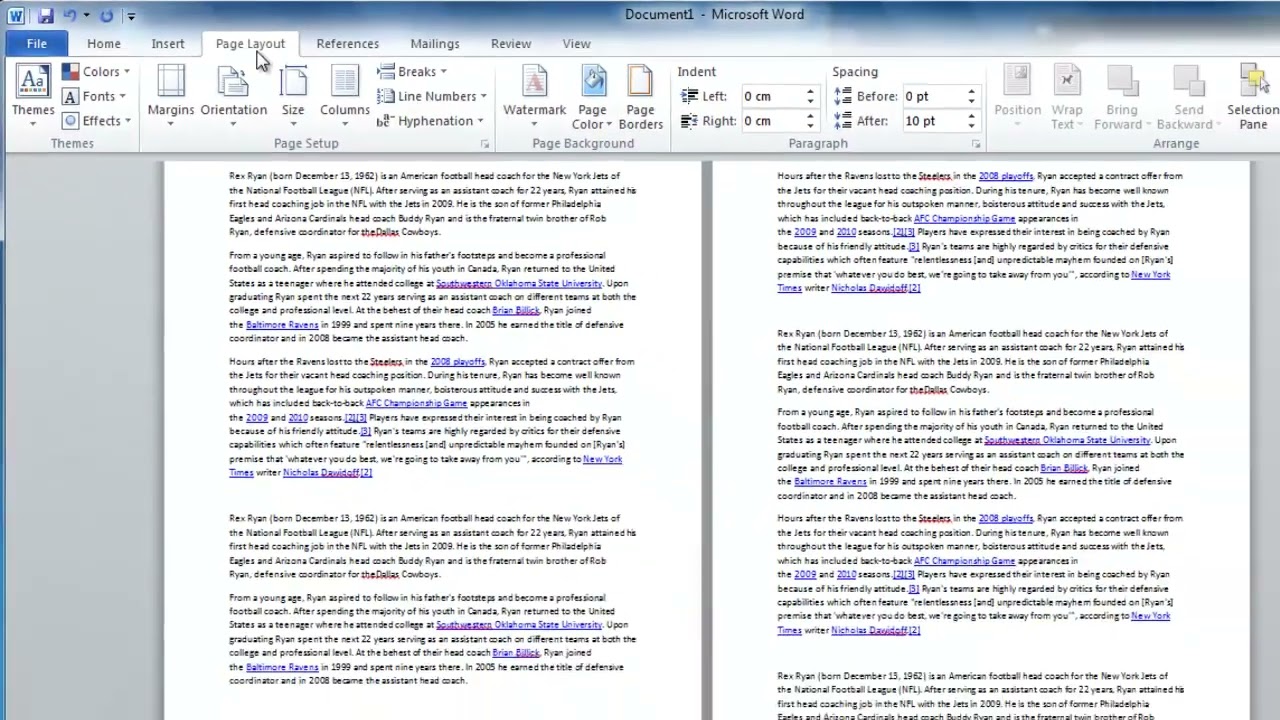This screenshot has height=720, width=1280.
Task: Open the Selection Pane
Action: click(x=1253, y=97)
